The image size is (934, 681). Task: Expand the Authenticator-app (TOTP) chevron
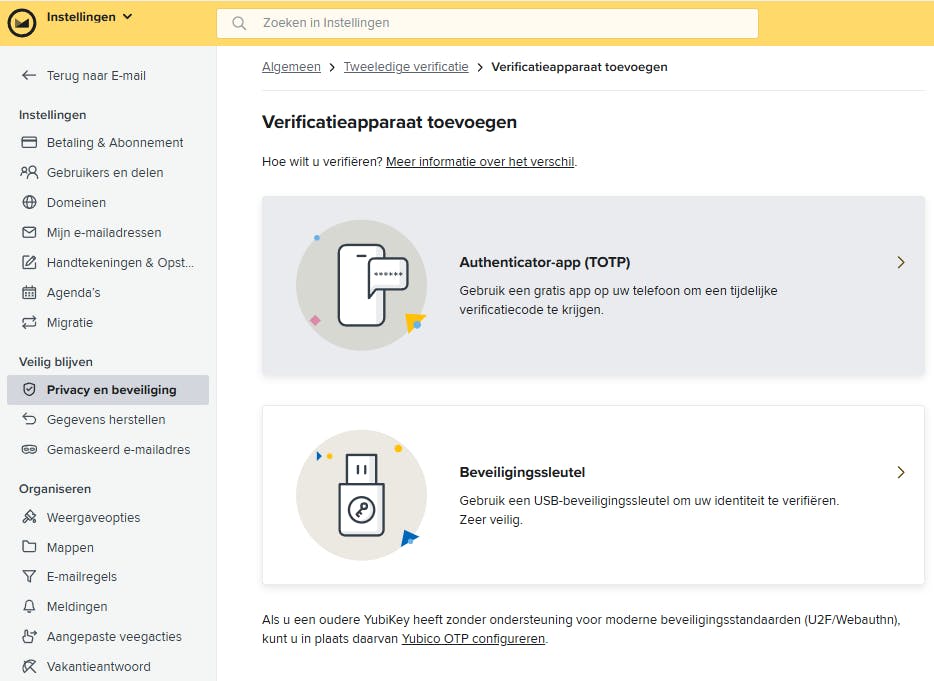tap(901, 263)
